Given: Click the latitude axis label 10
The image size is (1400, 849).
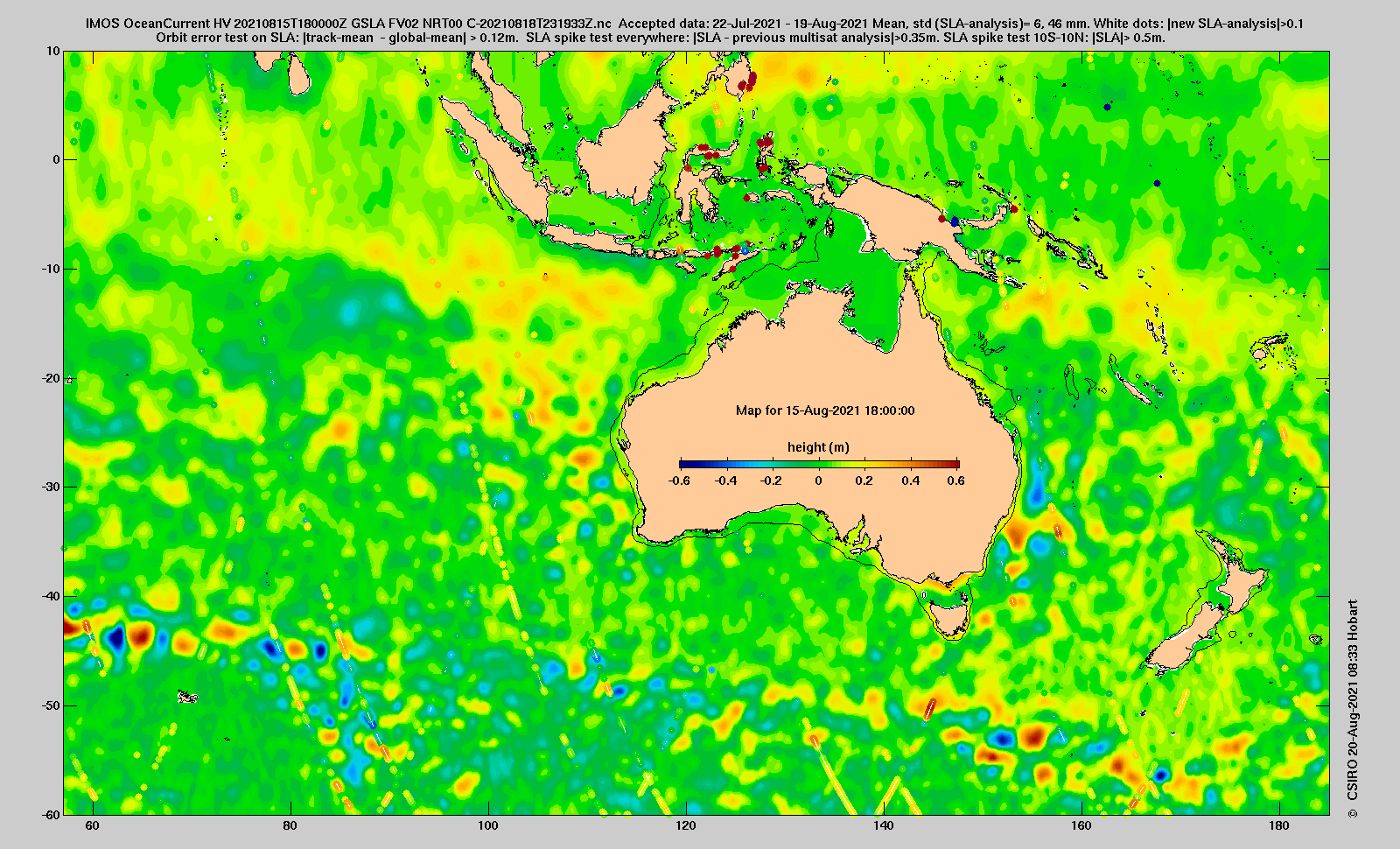Looking at the screenshot, I should pos(54,51).
